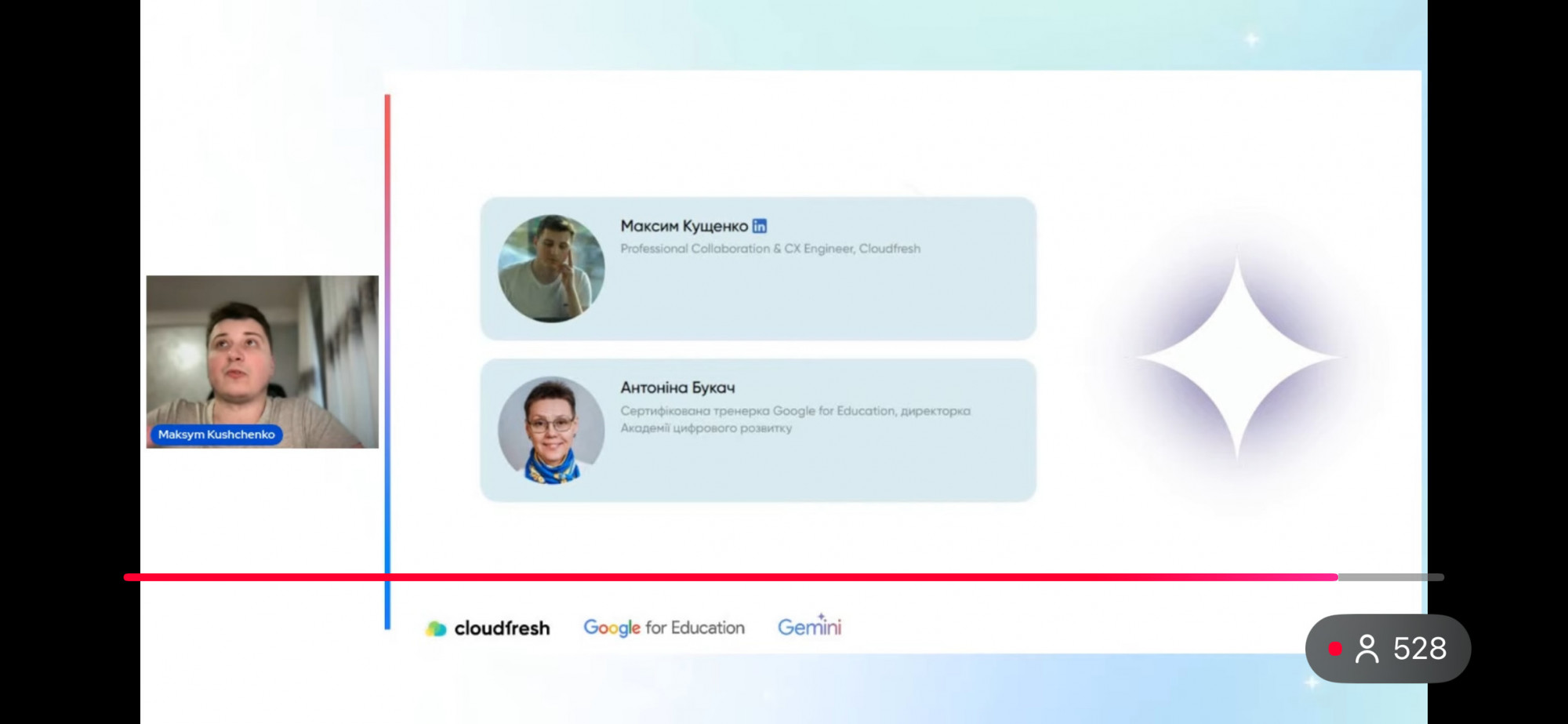
Task: Open Антоніна Букач round profile photo
Action: tap(551, 430)
